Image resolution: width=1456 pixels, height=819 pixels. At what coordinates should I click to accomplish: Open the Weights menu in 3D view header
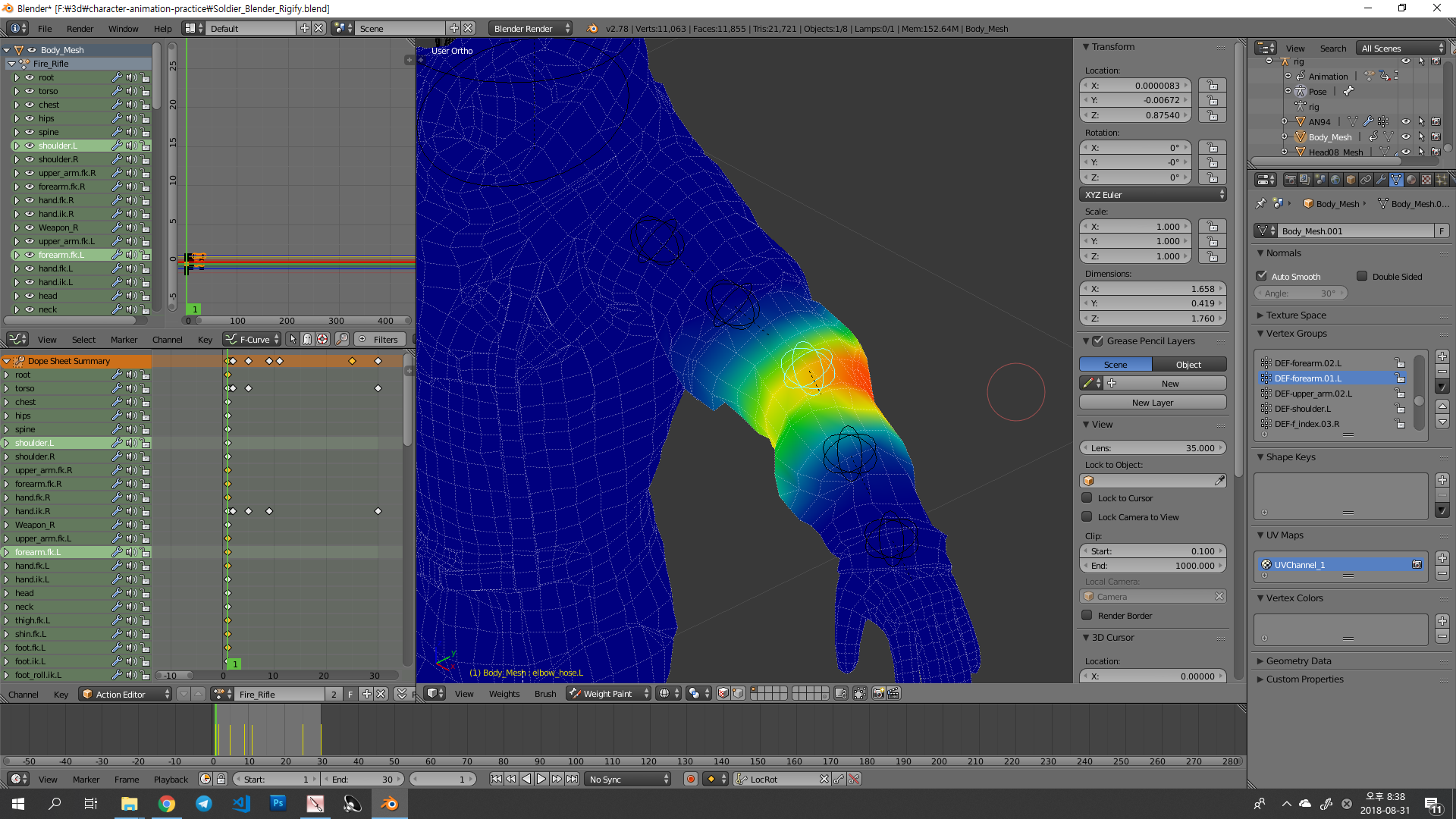click(504, 693)
